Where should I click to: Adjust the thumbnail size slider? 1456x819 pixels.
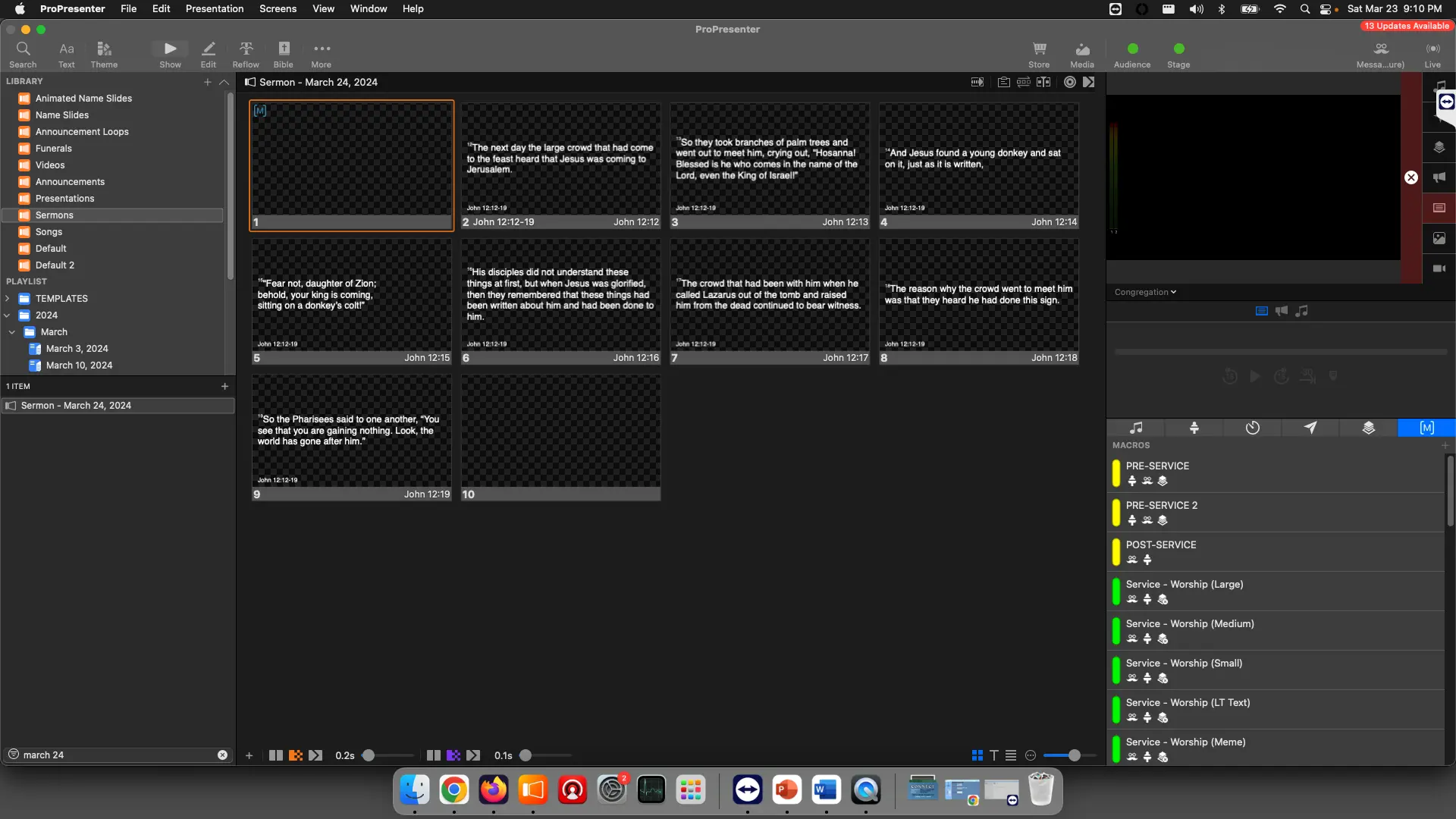[x=1074, y=755]
